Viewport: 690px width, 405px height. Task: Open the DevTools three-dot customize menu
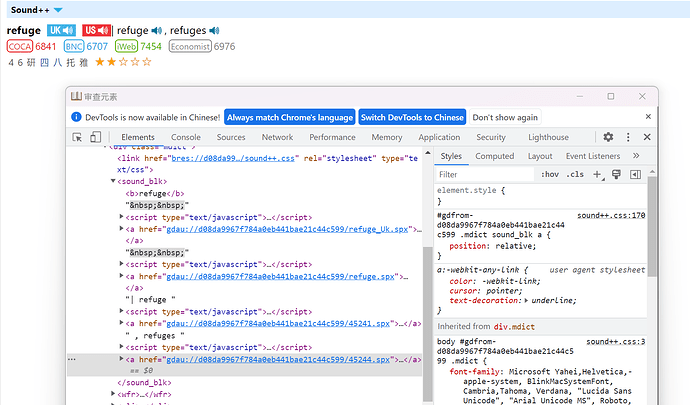[628, 137]
